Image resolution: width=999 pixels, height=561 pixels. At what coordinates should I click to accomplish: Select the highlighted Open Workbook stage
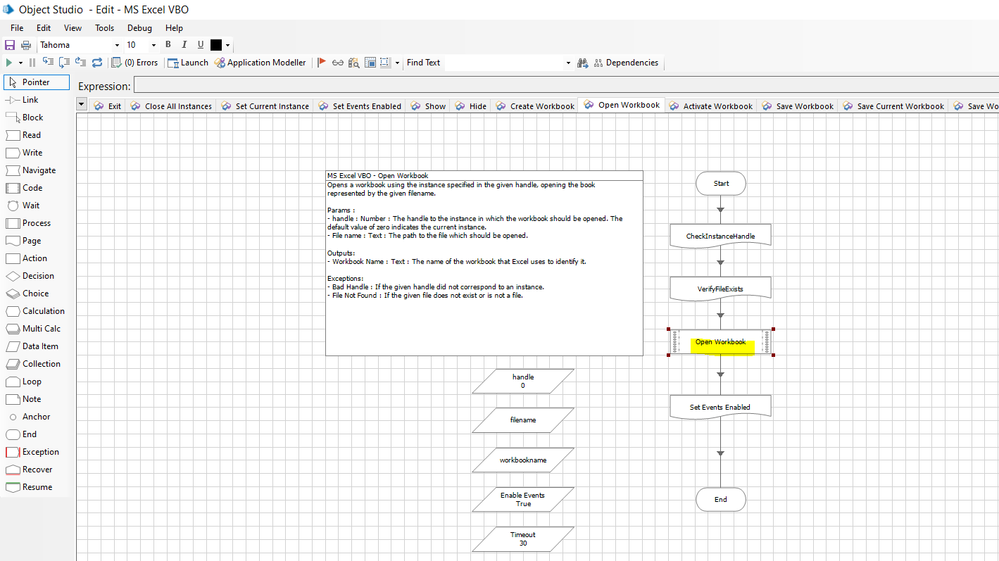point(721,342)
